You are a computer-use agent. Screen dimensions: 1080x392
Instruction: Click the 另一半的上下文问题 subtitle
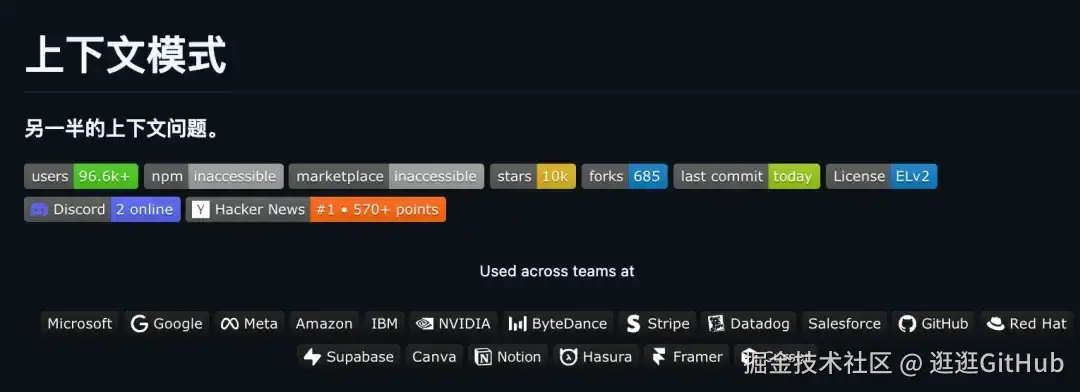(123, 129)
